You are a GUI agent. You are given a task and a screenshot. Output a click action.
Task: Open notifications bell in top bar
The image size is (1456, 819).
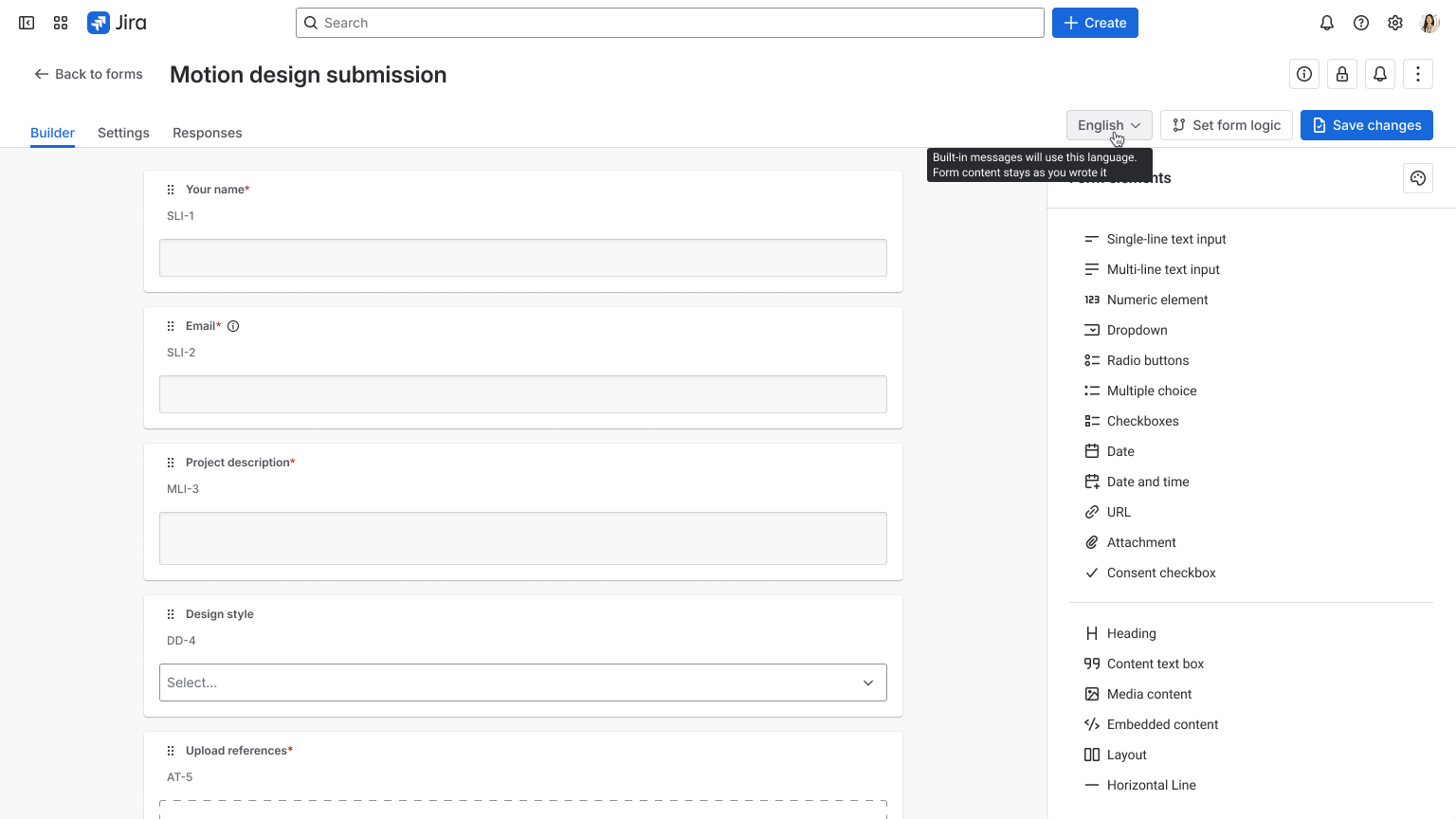tap(1327, 23)
